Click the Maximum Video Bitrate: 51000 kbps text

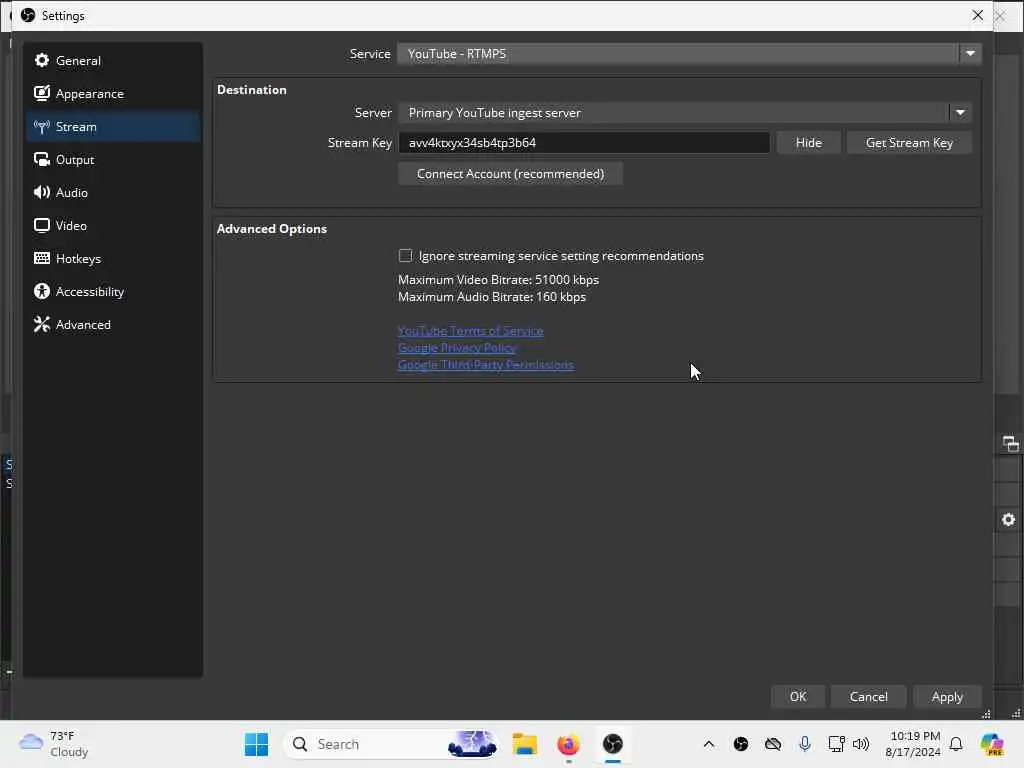(x=498, y=280)
